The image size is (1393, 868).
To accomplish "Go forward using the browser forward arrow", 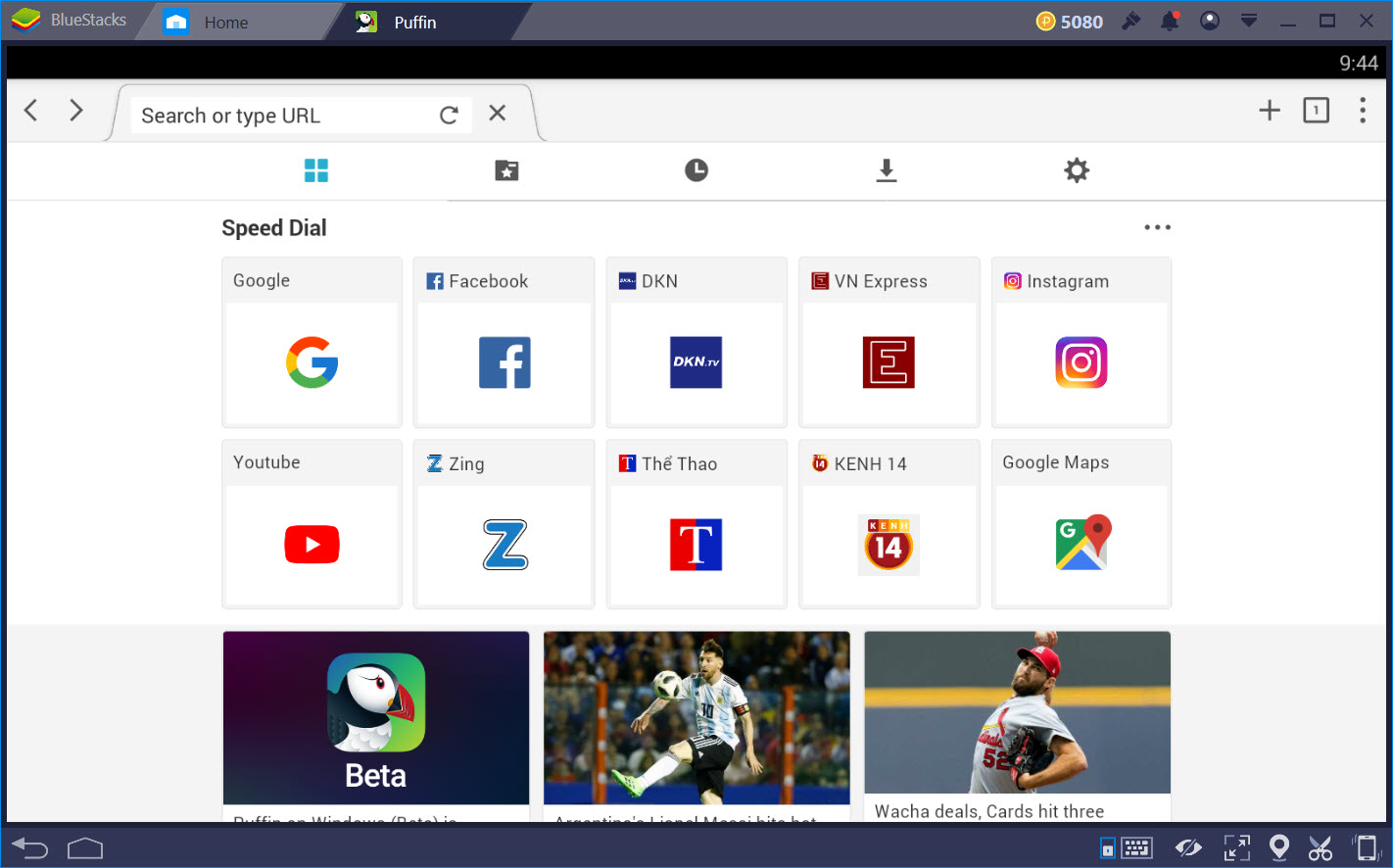I will coord(76,111).
